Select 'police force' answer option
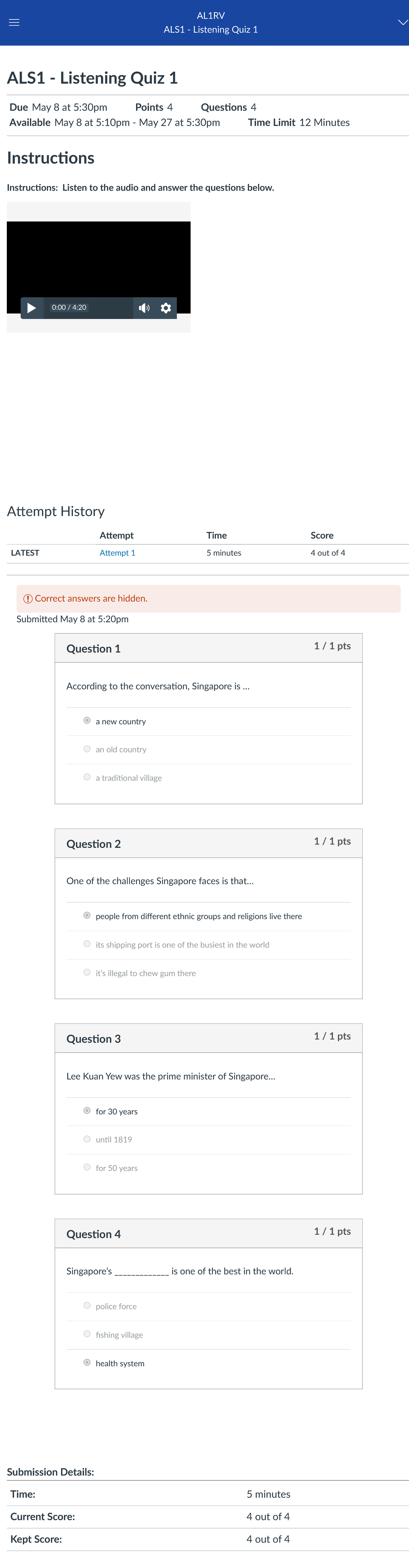 click(87, 1306)
